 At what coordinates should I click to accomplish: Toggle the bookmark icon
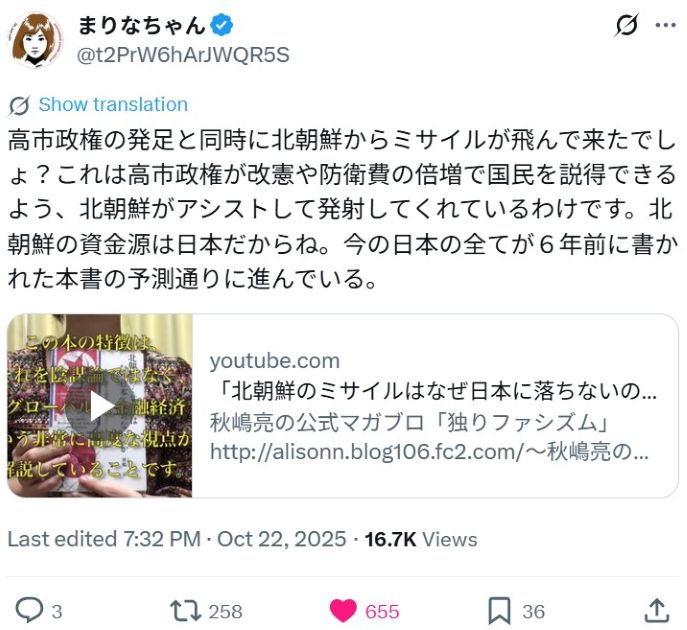499,611
